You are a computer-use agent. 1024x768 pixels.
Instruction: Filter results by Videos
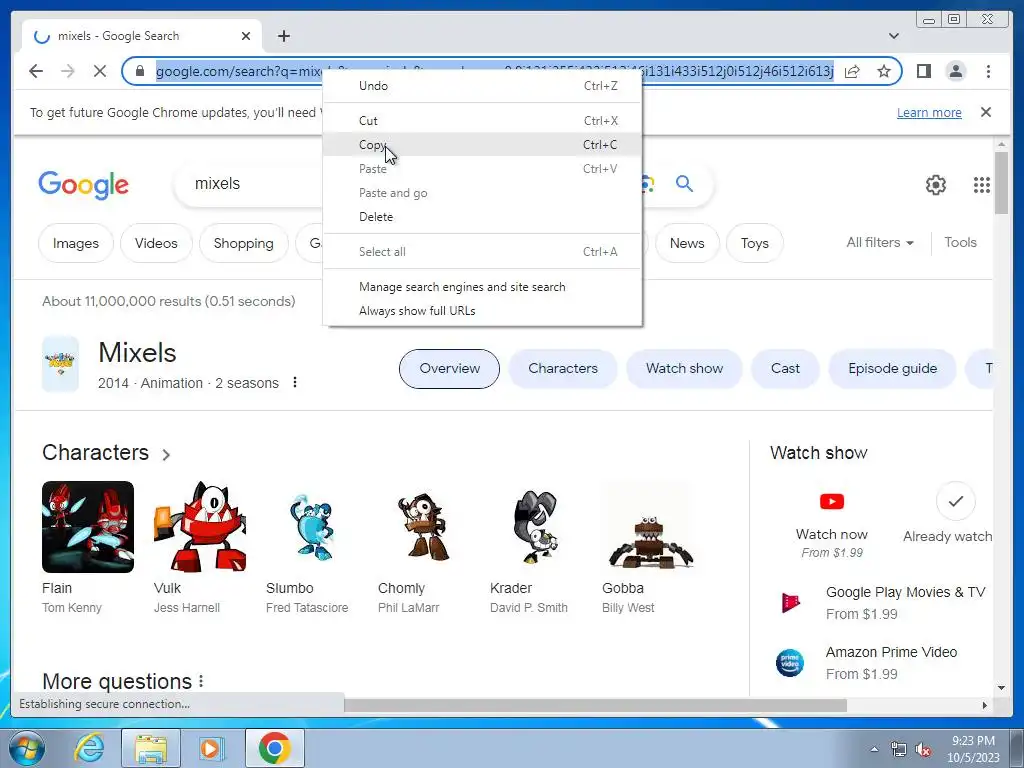click(x=156, y=243)
